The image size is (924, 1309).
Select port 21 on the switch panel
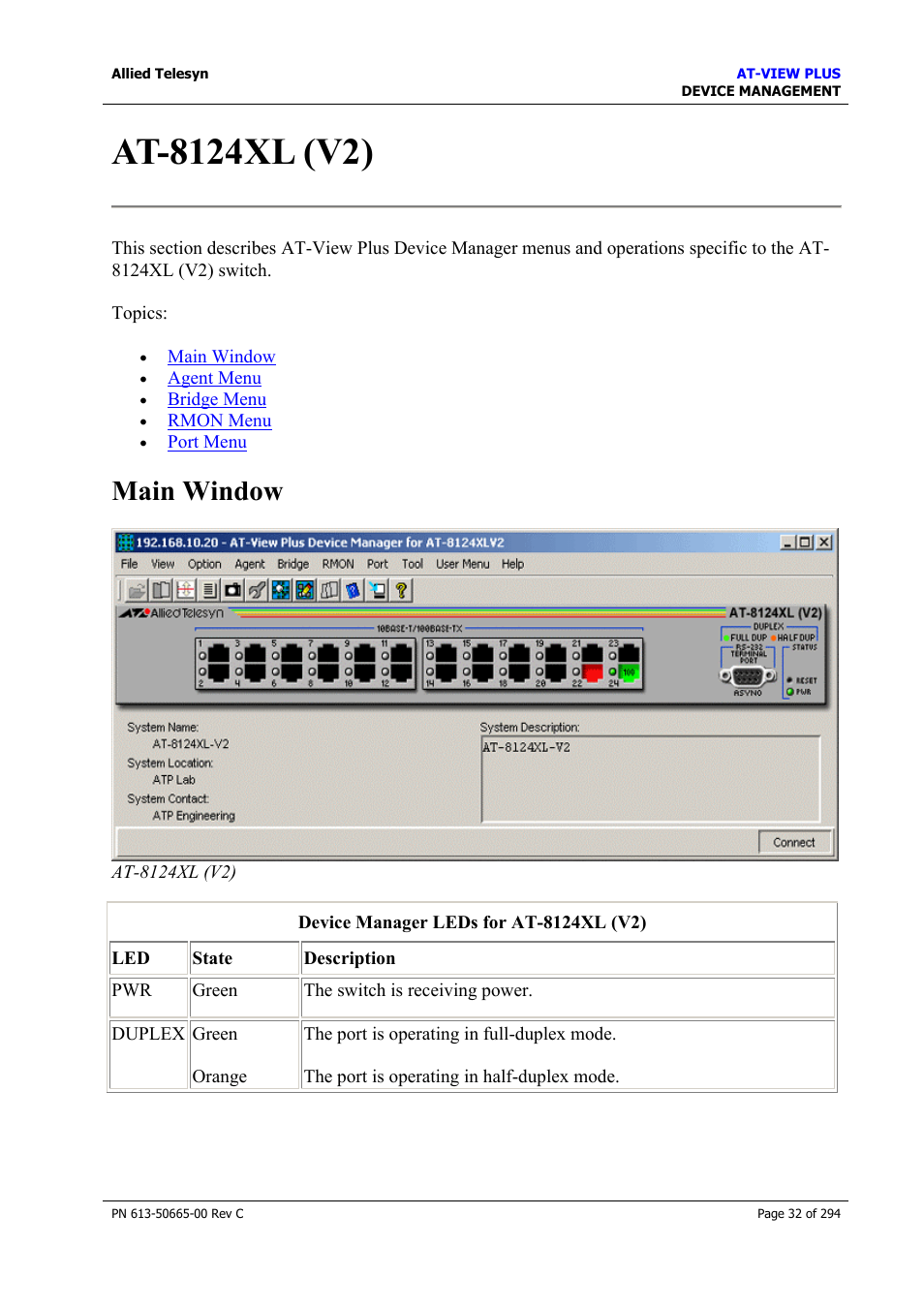click(593, 654)
